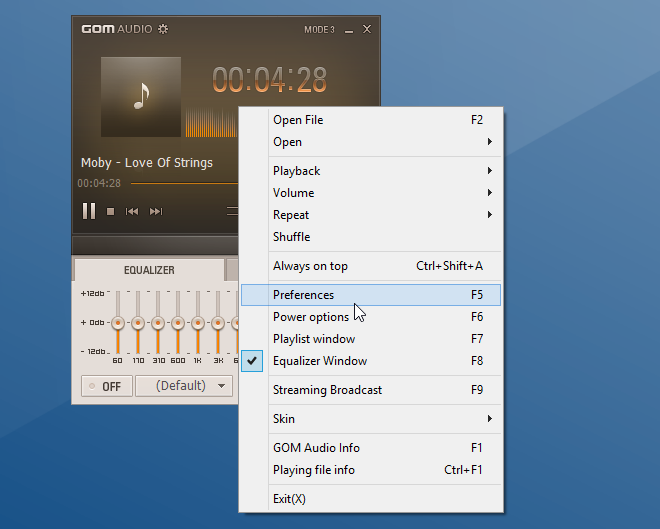Expand the Skin submenu
Viewport: 660px width, 529px height.
coord(371,419)
